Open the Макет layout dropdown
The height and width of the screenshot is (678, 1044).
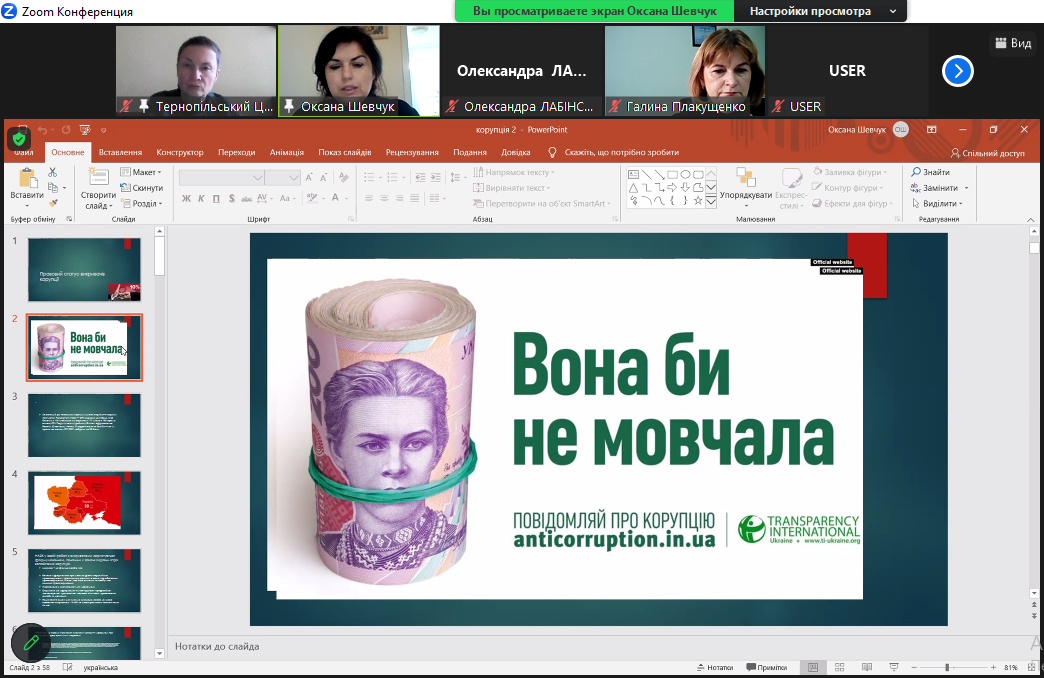point(141,172)
